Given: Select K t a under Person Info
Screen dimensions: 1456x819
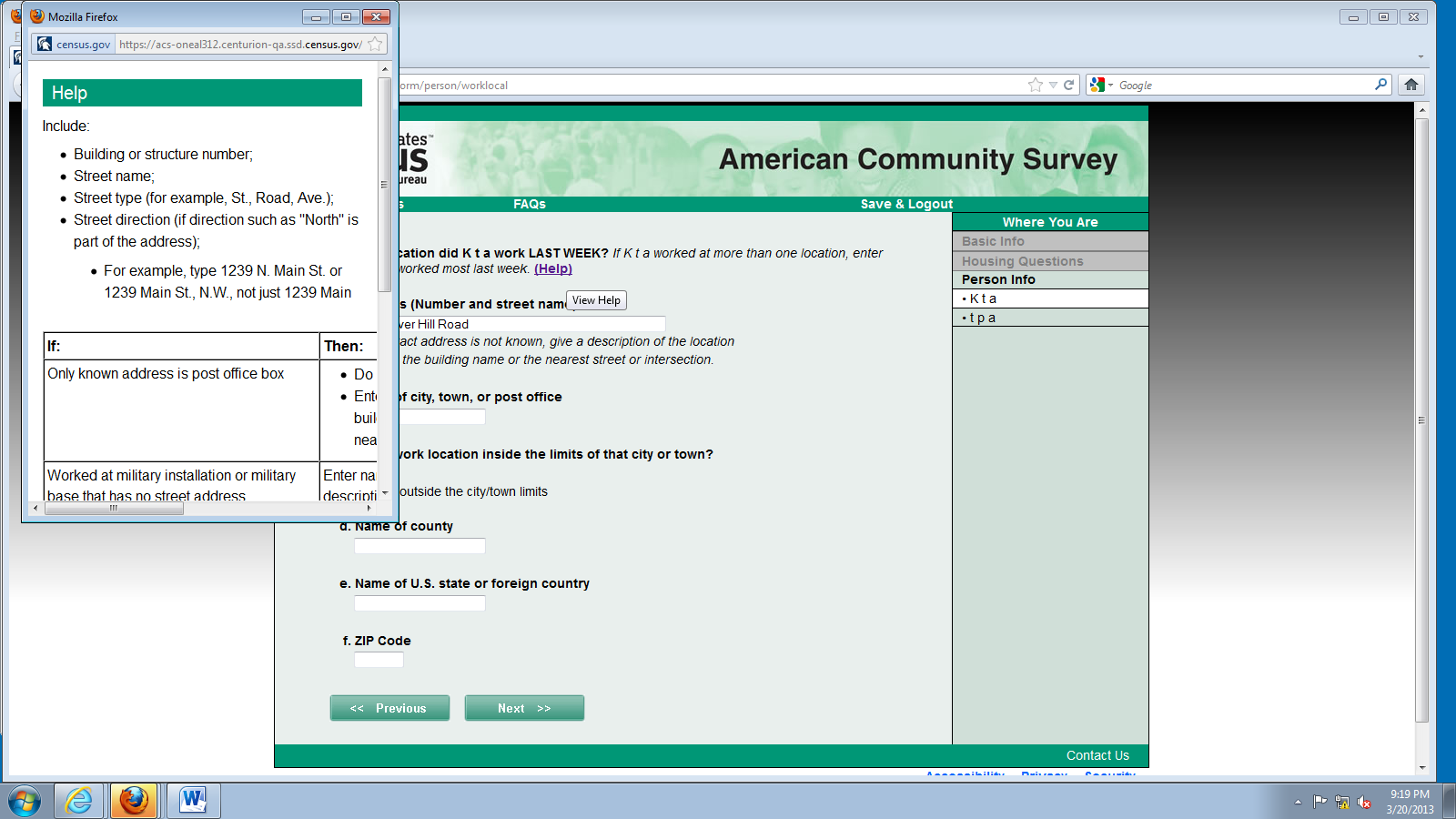Looking at the screenshot, I should [x=983, y=298].
